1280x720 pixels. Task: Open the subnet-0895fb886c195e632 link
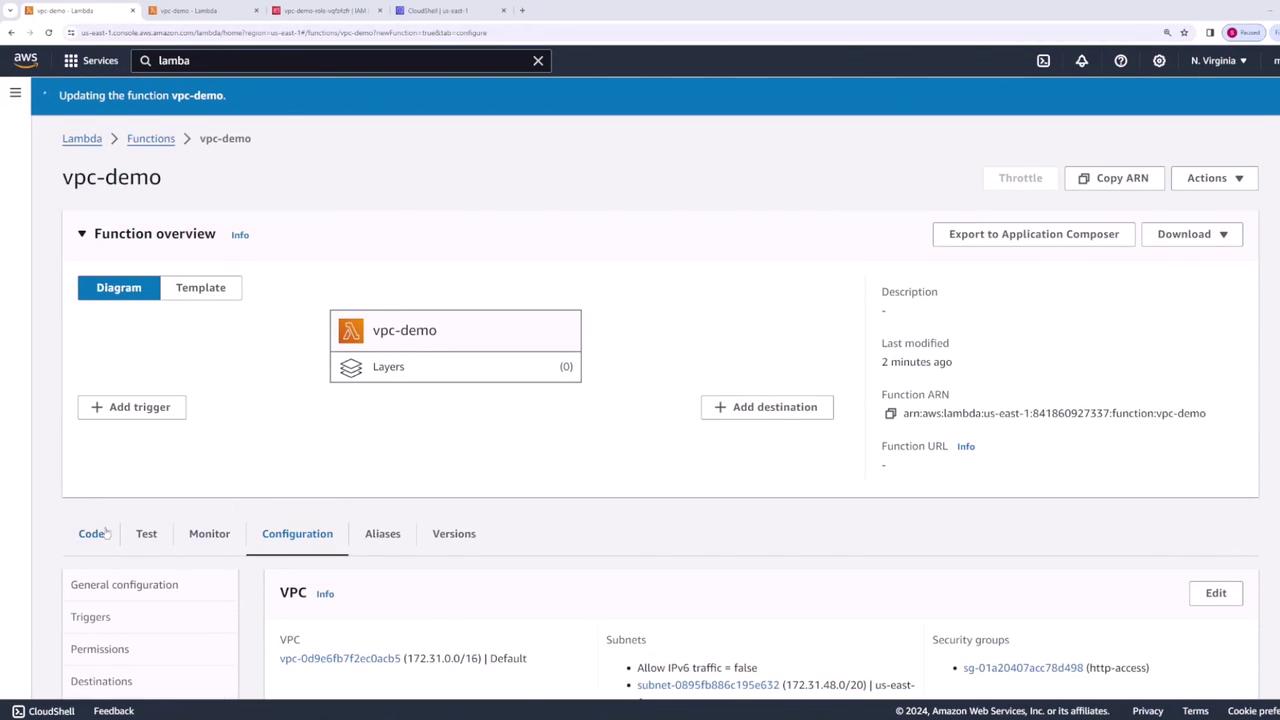click(708, 685)
